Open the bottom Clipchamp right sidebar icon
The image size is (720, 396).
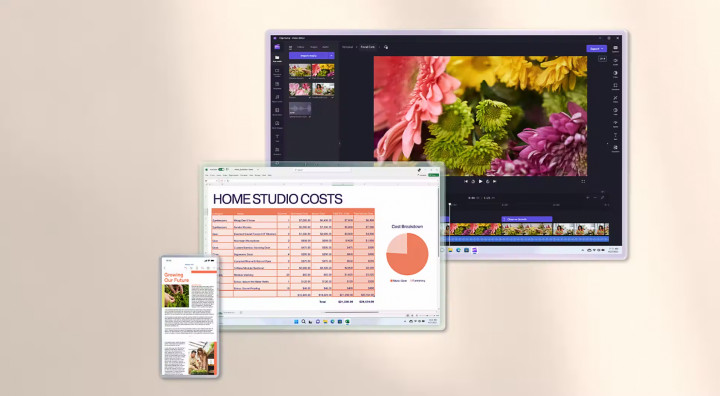[615, 148]
